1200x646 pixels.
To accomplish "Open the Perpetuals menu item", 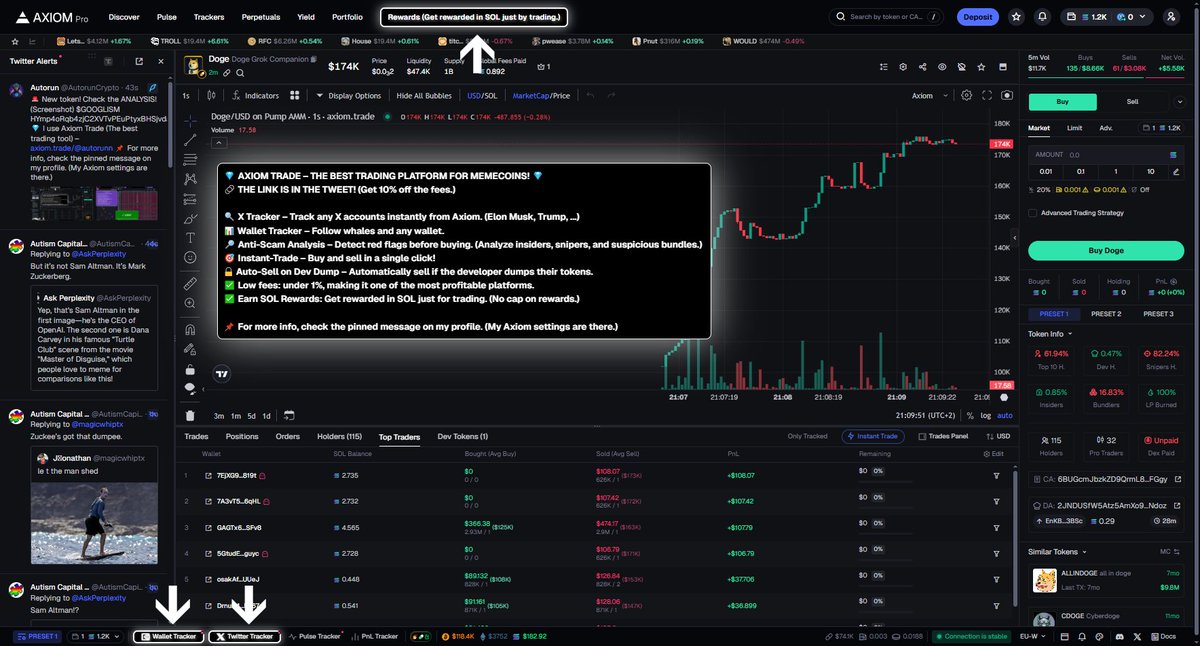I will click(261, 17).
